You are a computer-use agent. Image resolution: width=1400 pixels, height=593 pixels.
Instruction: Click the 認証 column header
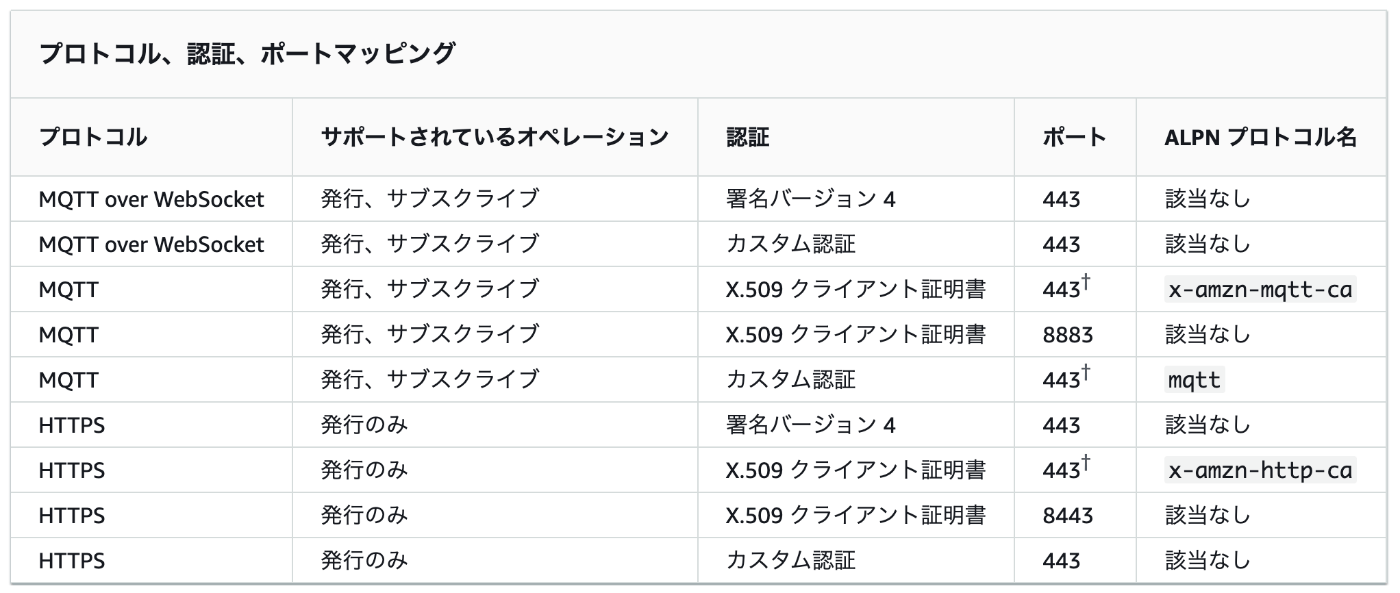pyautogui.click(x=747, y=138)
